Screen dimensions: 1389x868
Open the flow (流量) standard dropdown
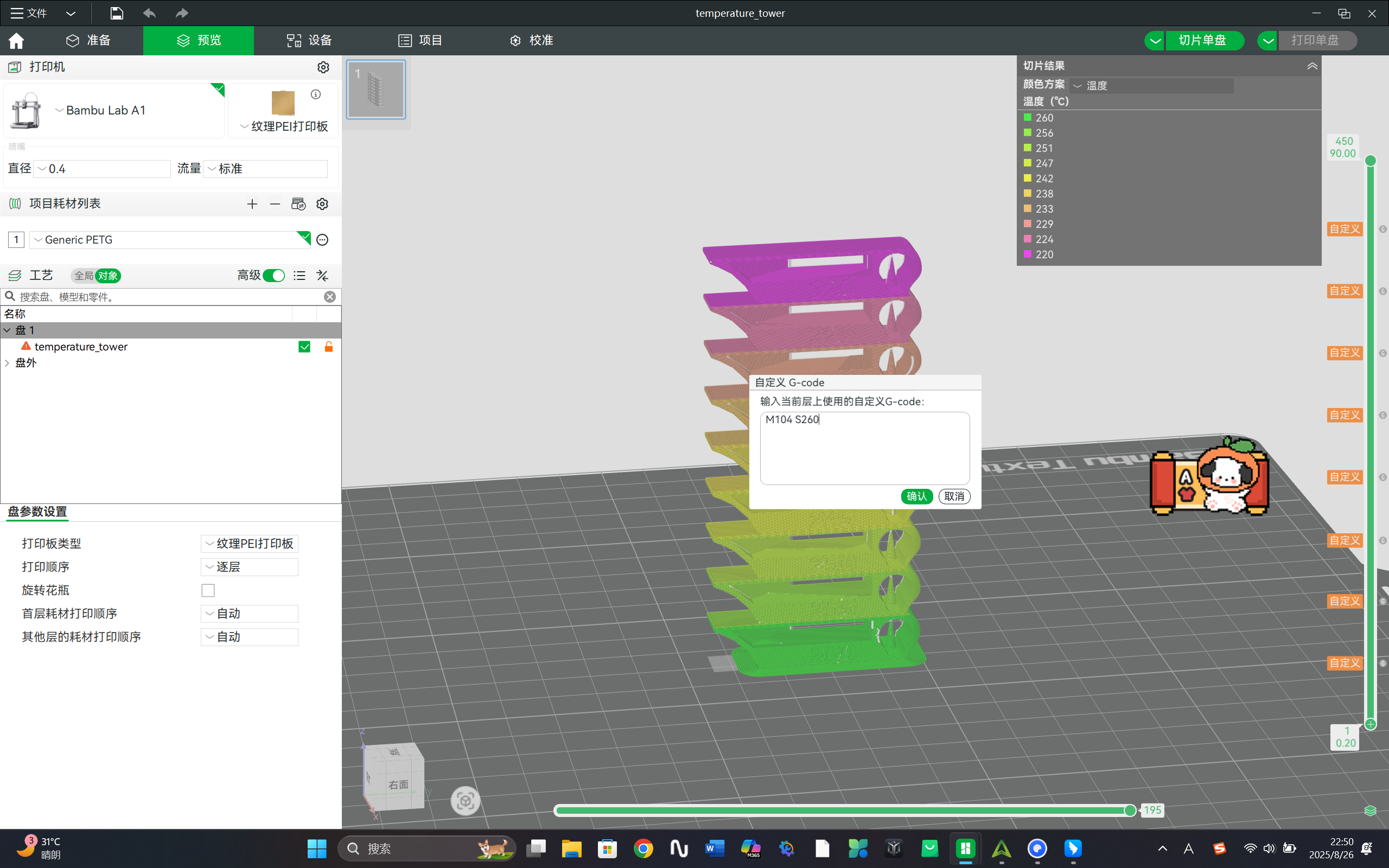pyautogui.click(x=265, y=169)
